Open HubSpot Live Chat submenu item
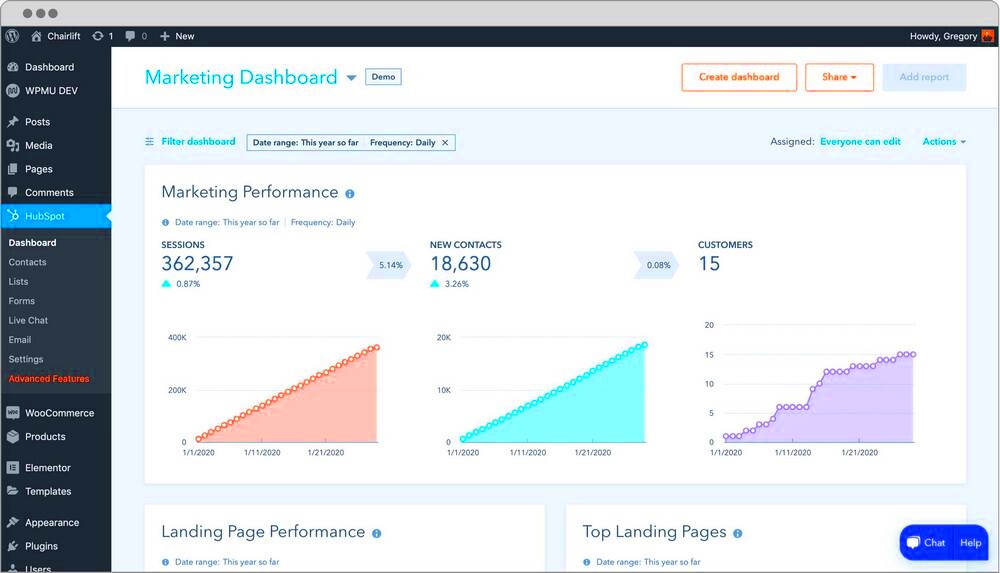 (28, 320)
